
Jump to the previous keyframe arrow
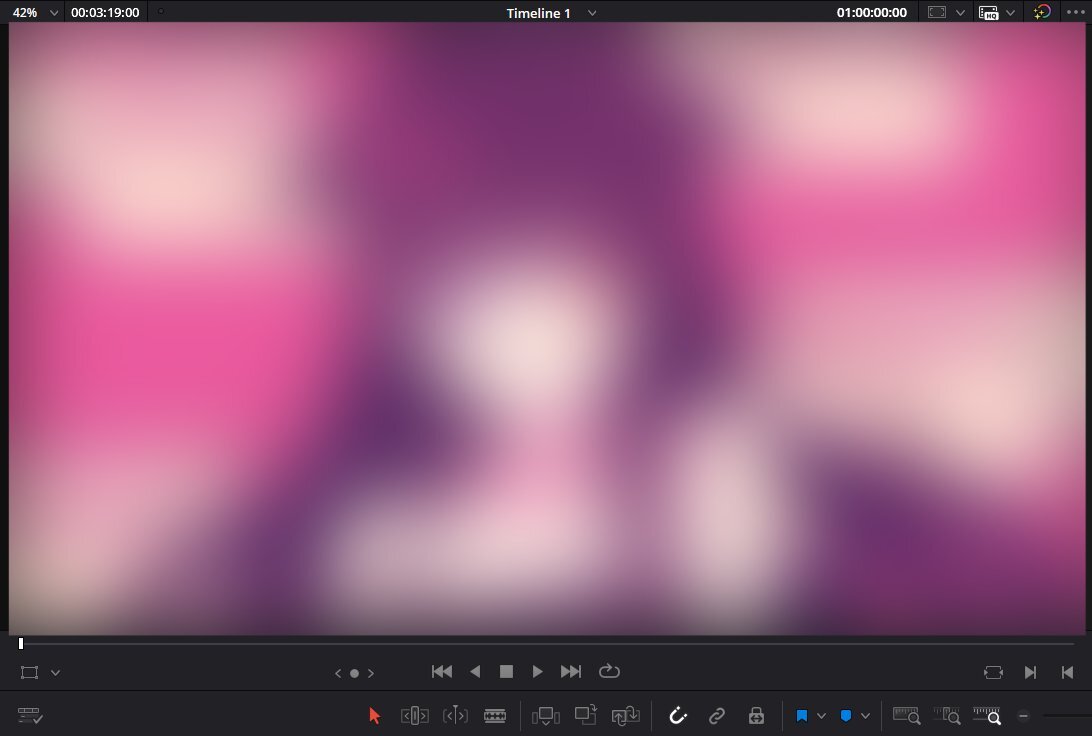click(x=338, y=673)
